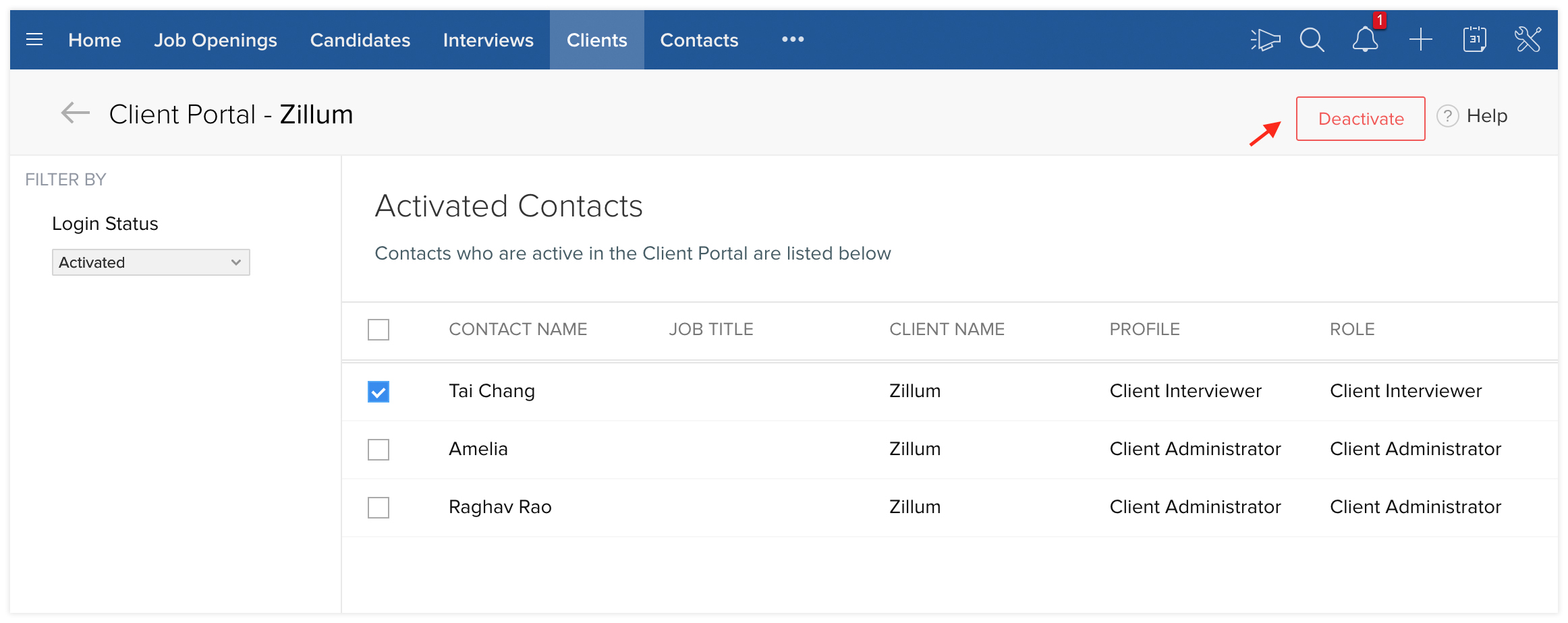
Task: Click the Help question mark icon
Action: coord(1447,117)
